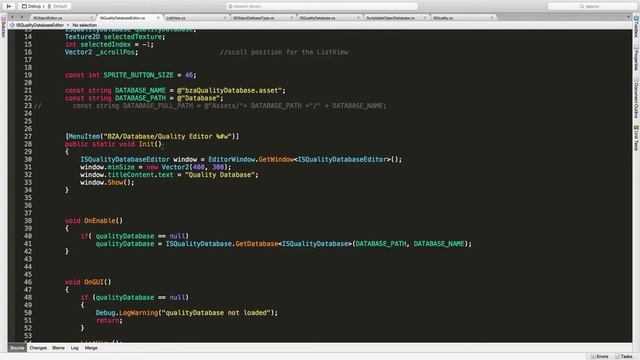Navigate to previous document tab arrow

point(13,18)
